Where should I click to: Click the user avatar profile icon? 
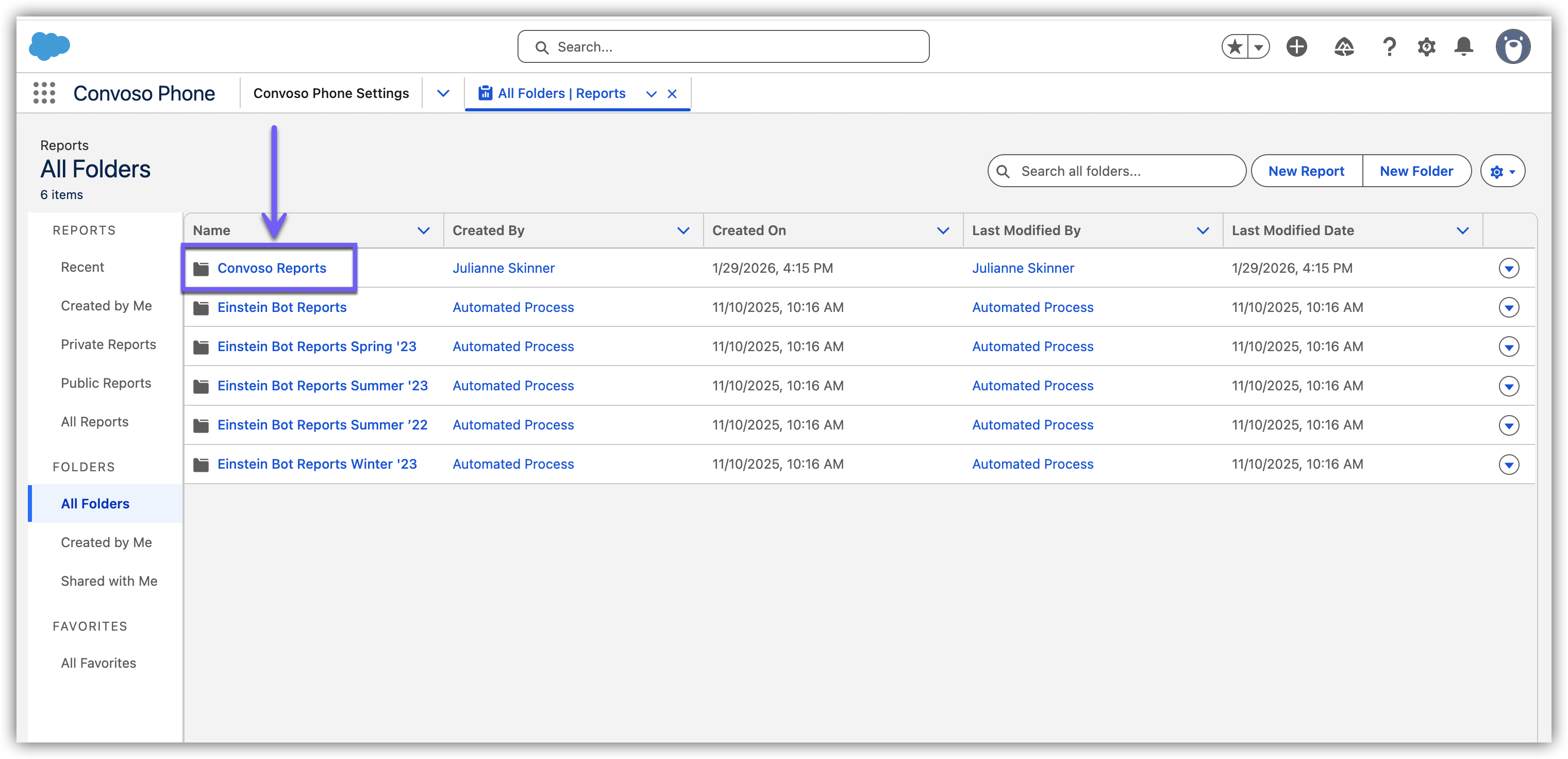tap(1513, 47)
